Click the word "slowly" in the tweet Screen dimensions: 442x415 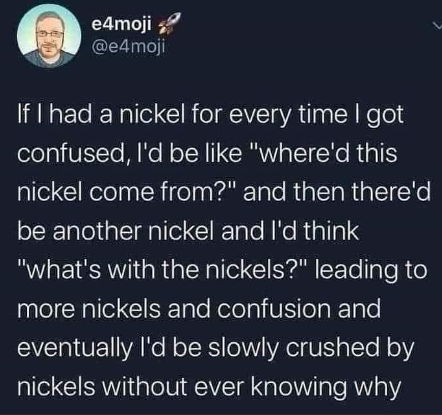241,349
